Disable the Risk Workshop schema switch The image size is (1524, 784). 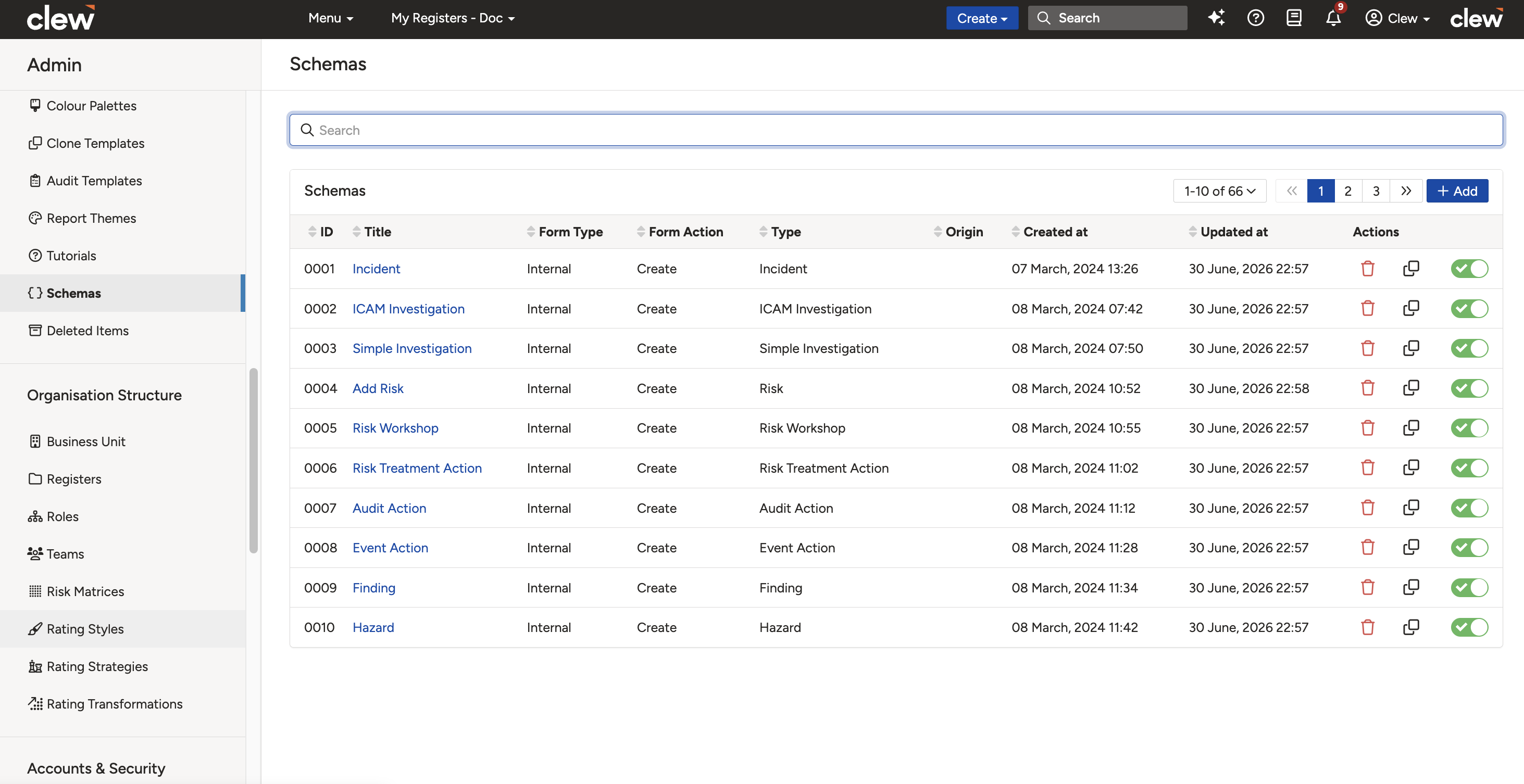(x=1469, y=428)
